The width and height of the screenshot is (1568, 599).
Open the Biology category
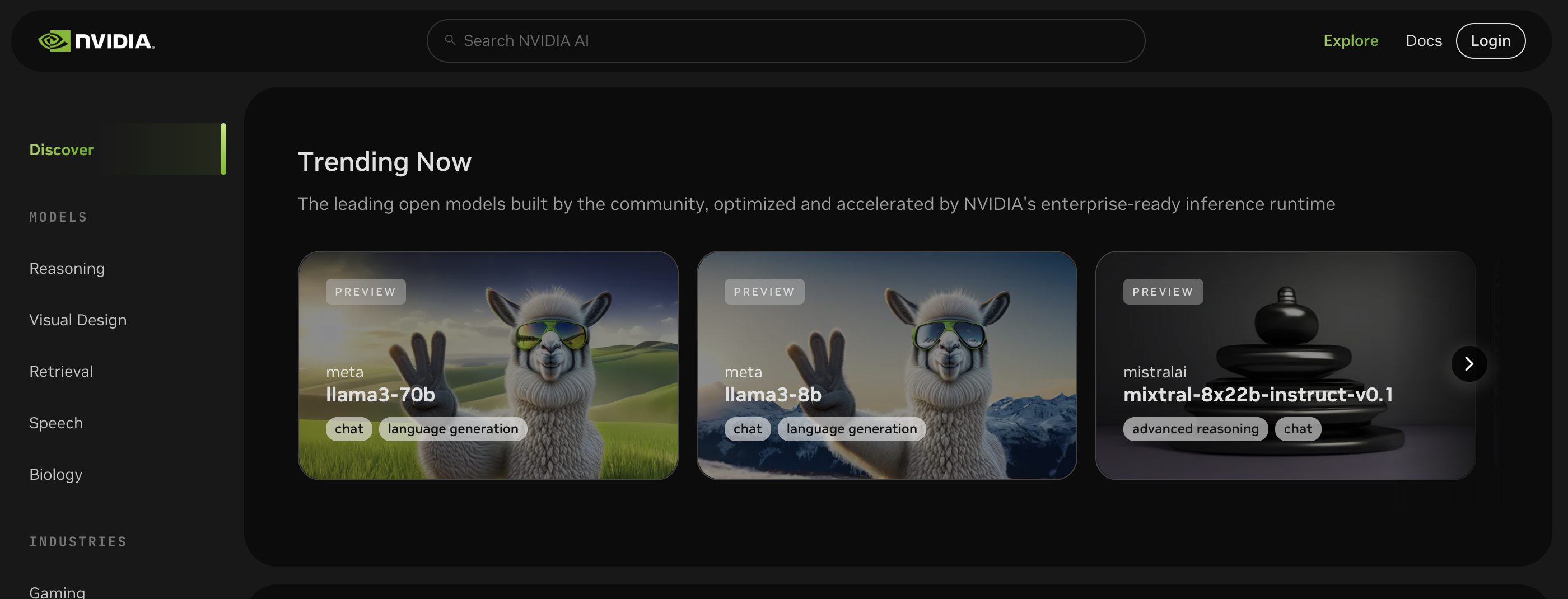pos(55,474)
